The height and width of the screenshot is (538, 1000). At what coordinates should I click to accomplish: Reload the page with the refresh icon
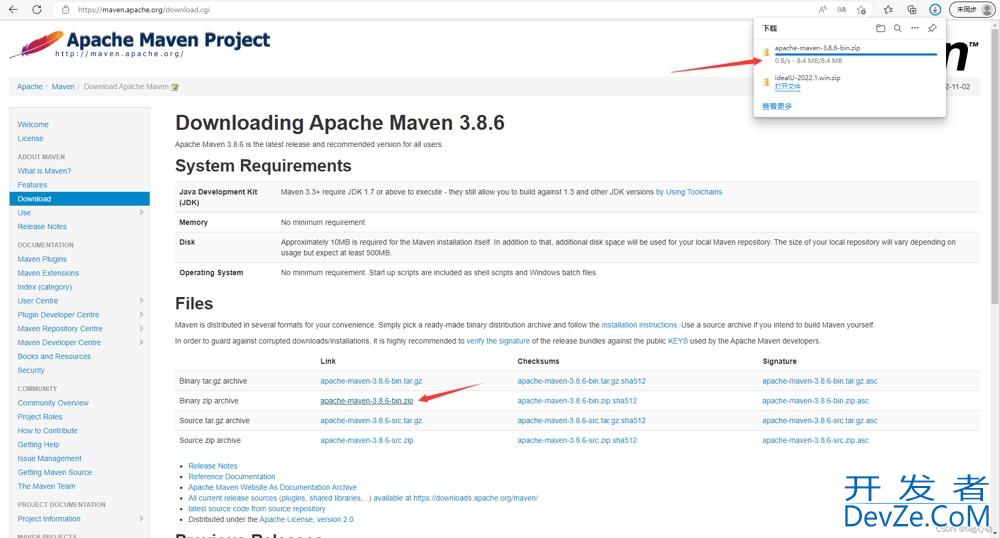[37, 10]
